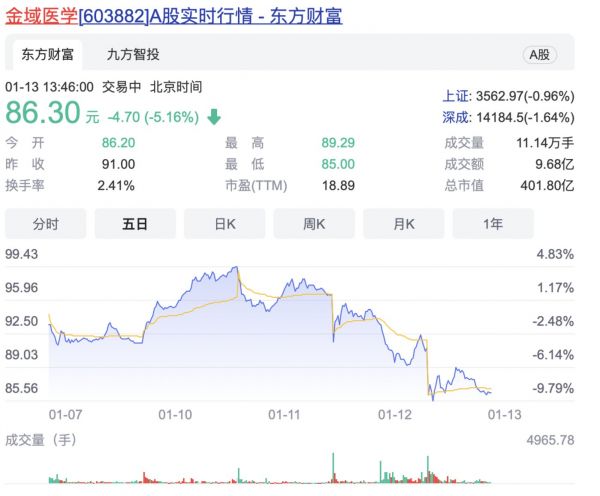Click the current price 86.30

[43, 114]
